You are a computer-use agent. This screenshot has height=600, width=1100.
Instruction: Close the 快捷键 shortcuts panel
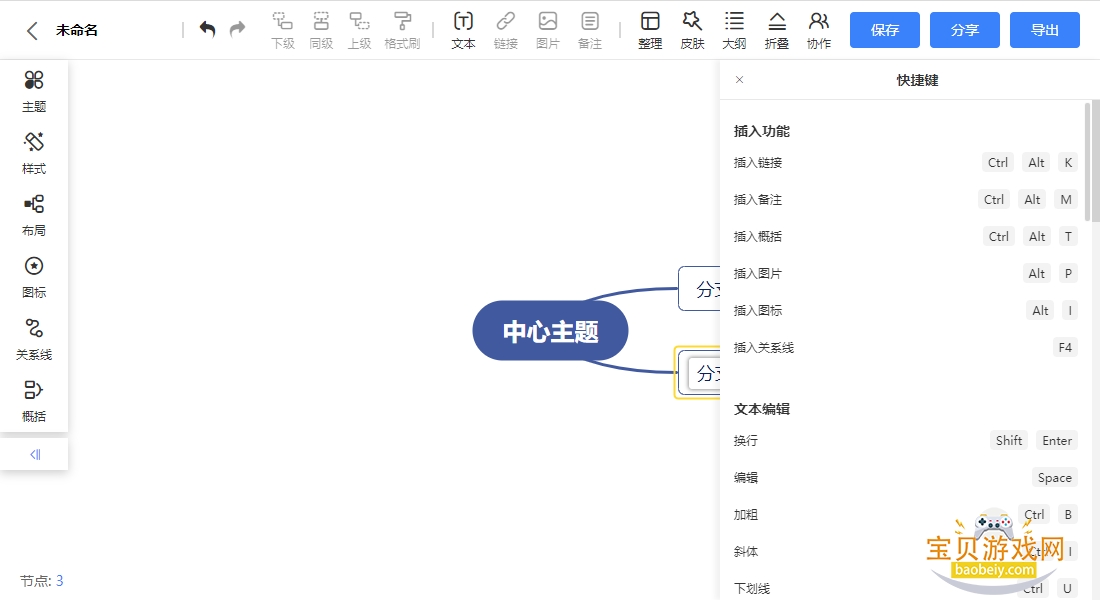(x=739, y=79)
